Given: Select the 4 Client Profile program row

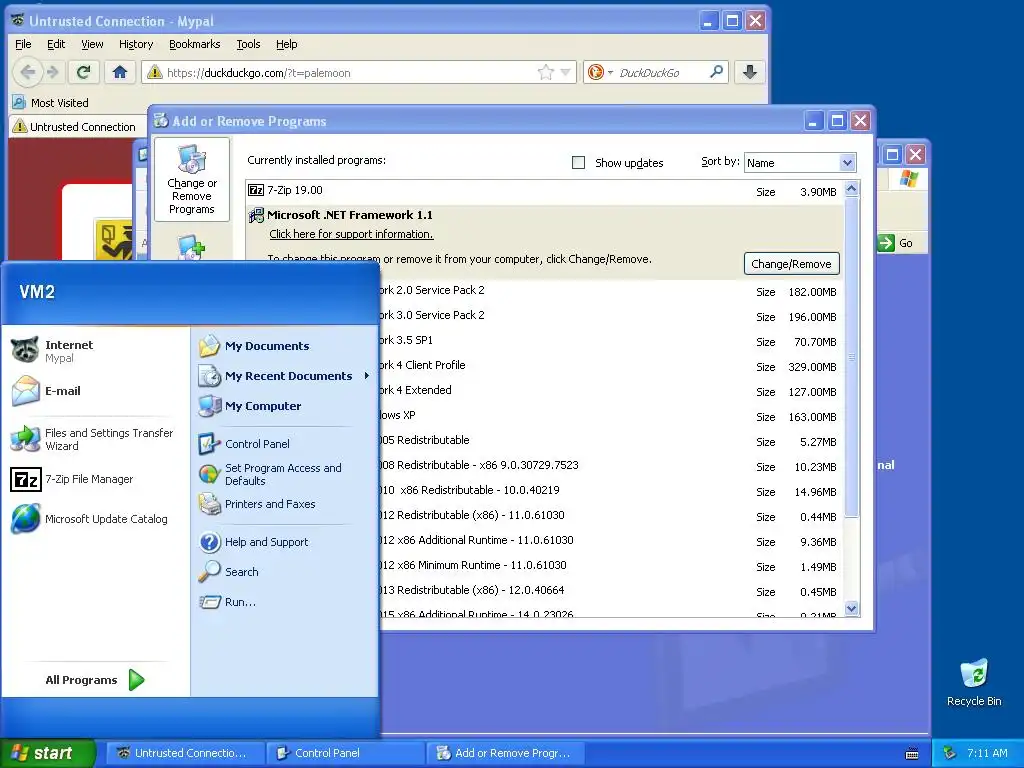Looking at the screenshot, I should (612, 366).
